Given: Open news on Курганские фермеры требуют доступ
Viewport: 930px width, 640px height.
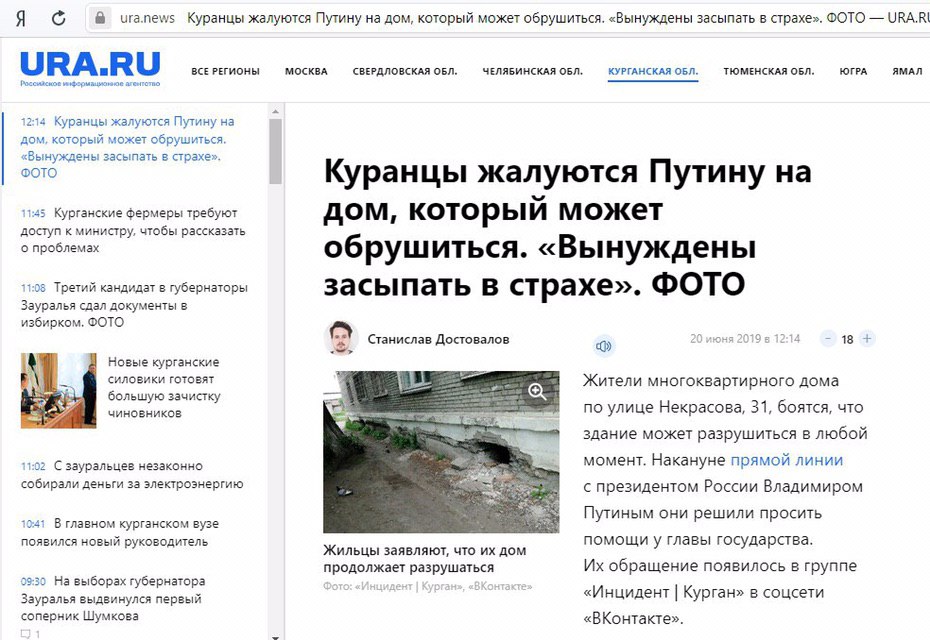Looking at the screenshot, I should 133,230.
